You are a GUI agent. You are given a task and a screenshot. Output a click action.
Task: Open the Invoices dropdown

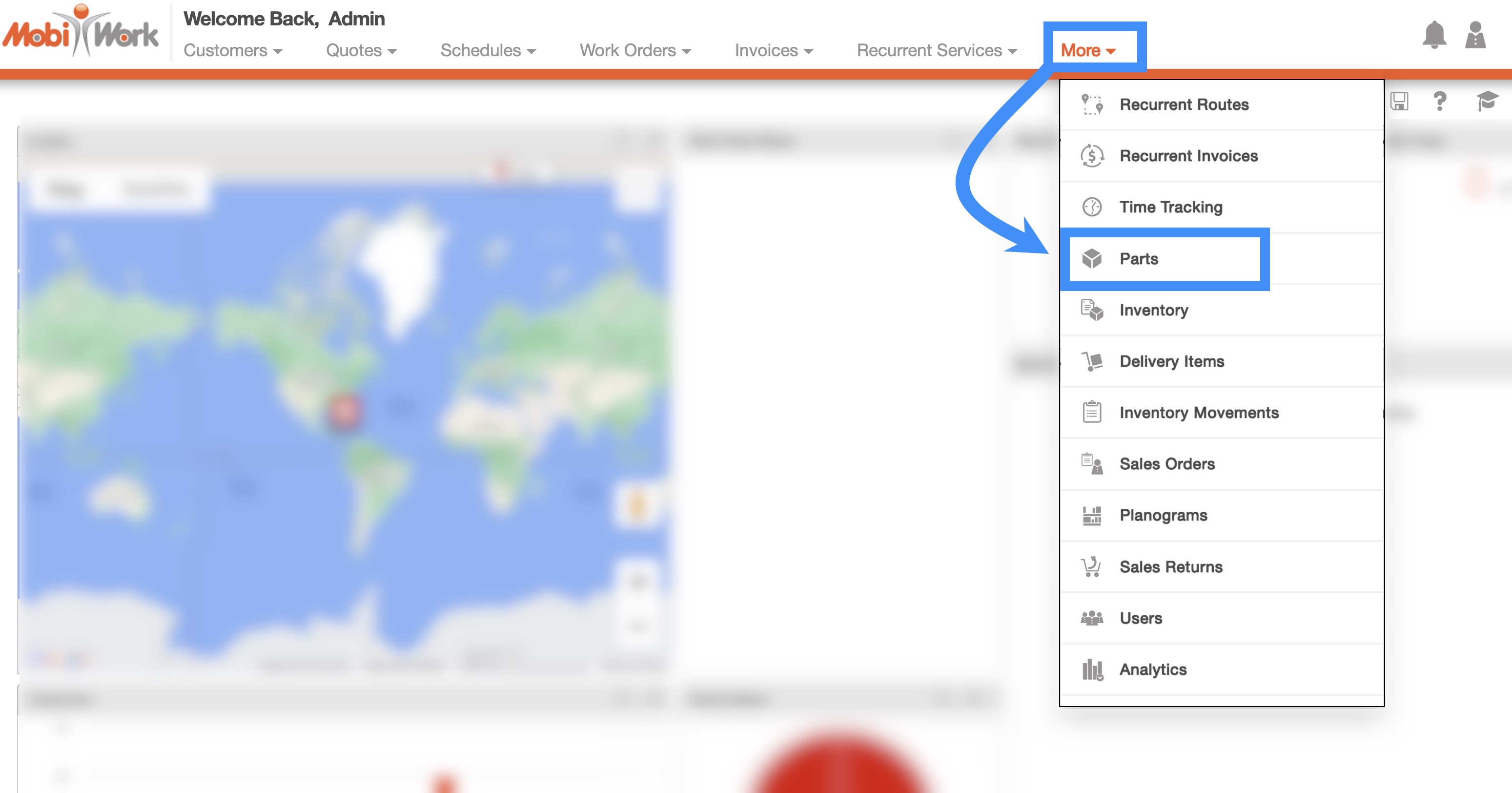tap(774, 50)
